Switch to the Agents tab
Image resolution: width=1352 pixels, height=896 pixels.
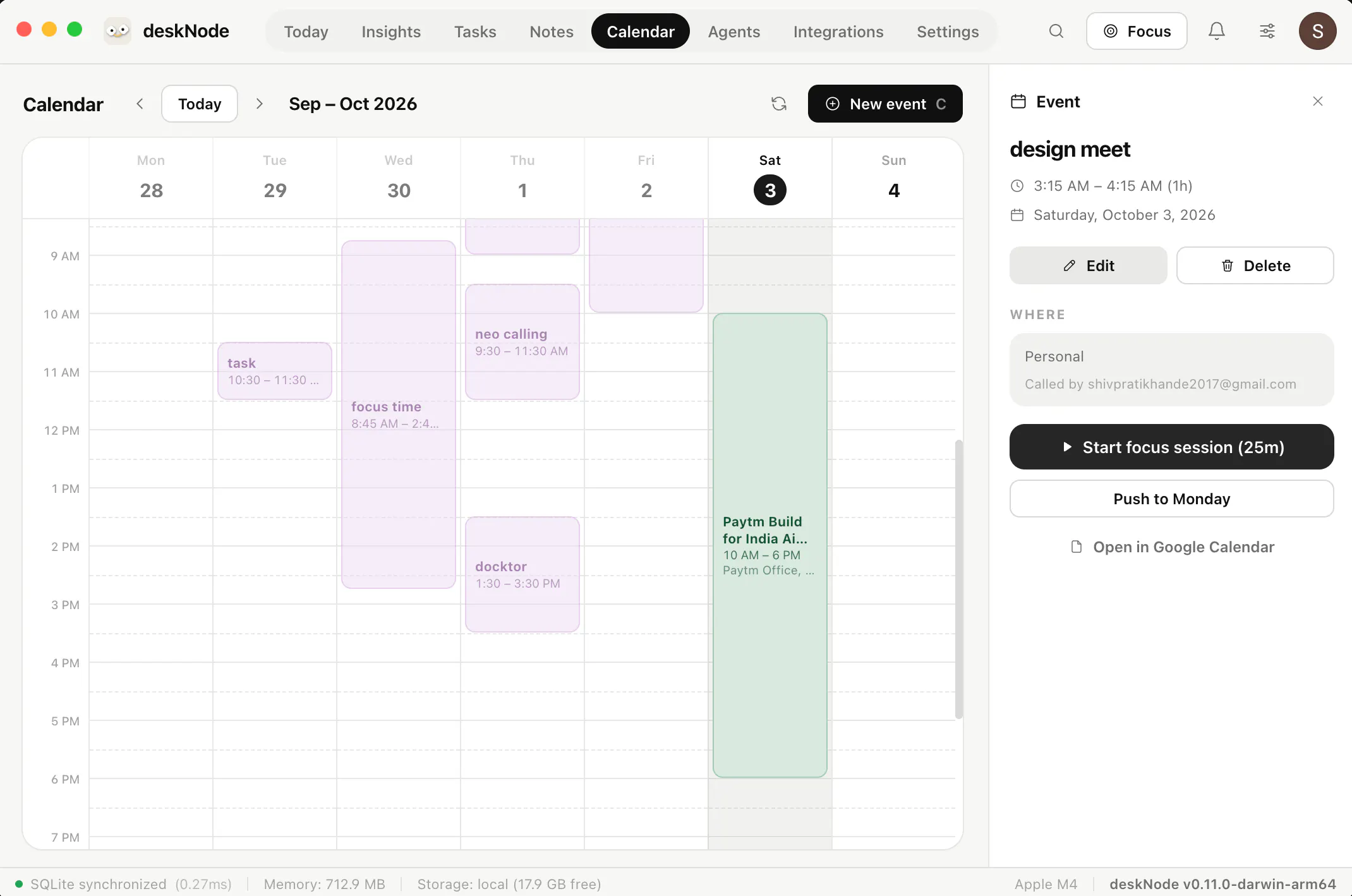[734, 31]
